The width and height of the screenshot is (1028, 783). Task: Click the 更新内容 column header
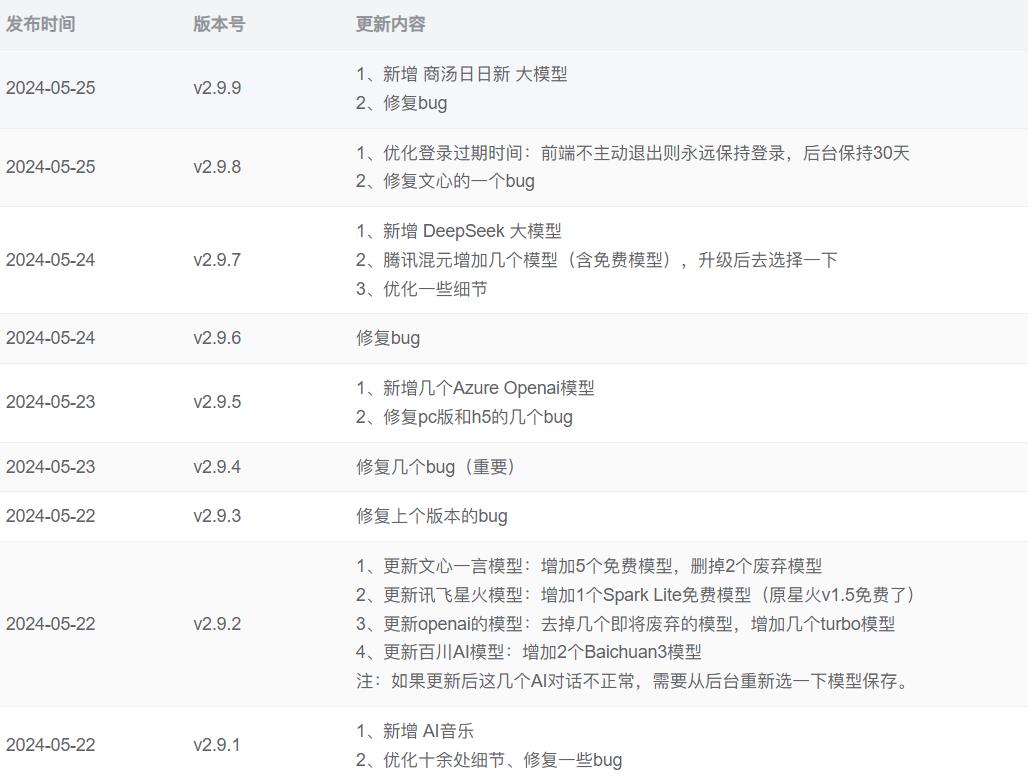pyautogui.click(x=391, y=24)
